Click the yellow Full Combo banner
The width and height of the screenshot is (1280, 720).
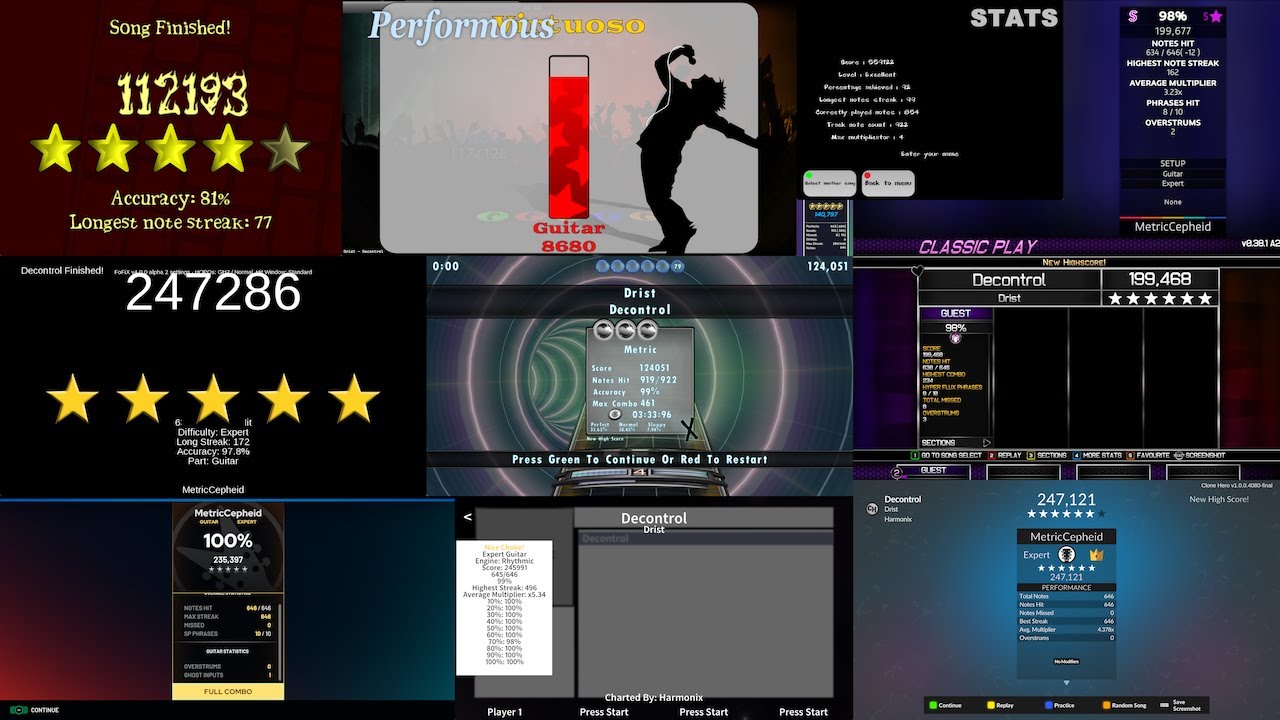[x=228, y=692]
